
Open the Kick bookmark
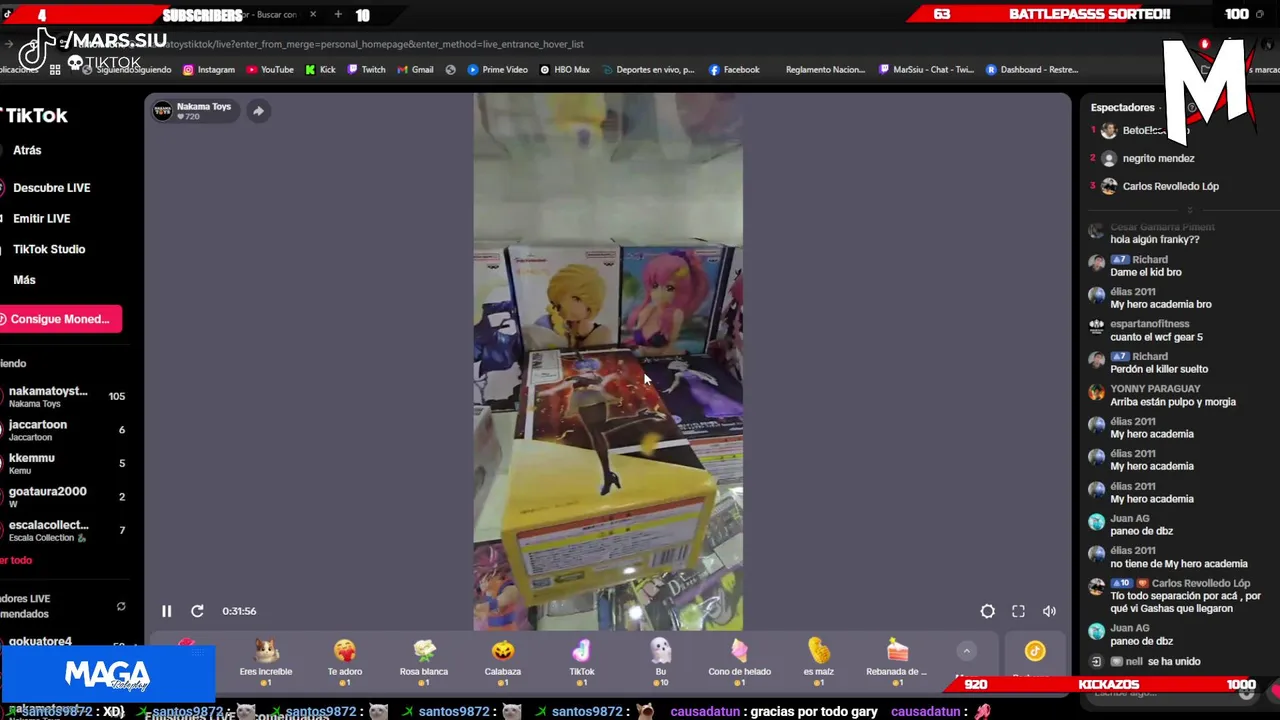320,70
